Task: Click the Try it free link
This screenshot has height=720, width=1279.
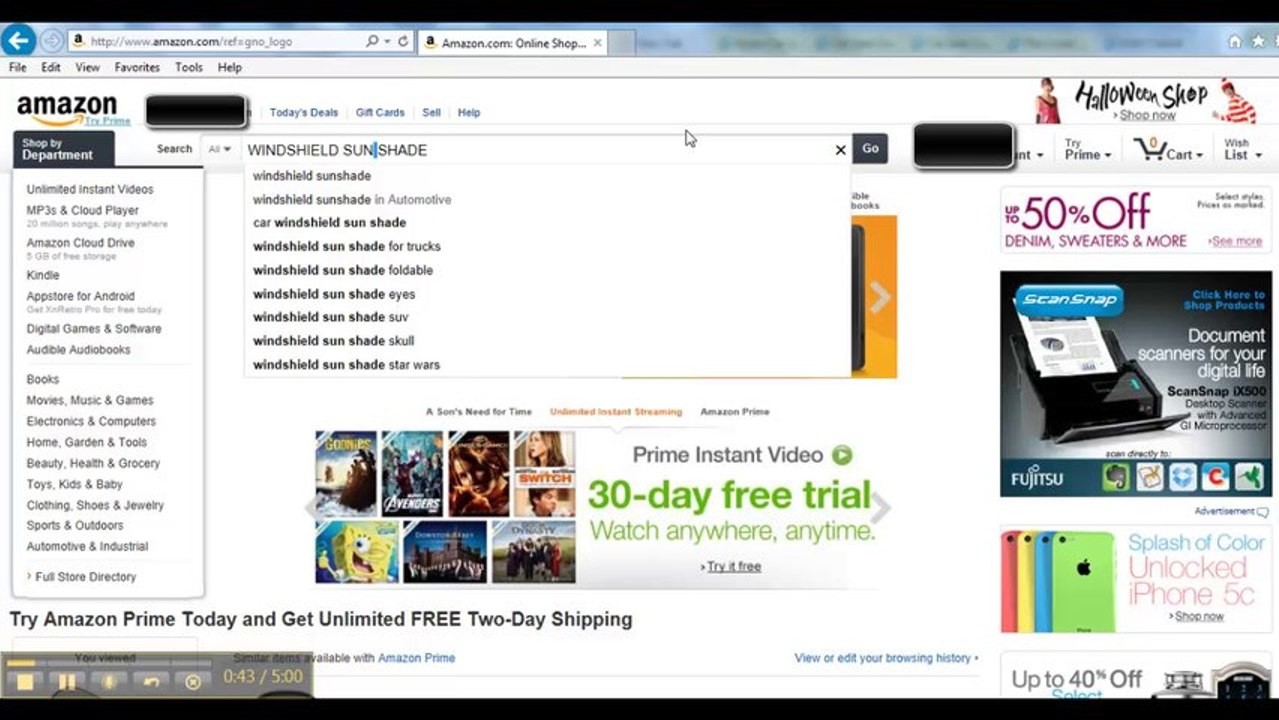Action: tap(734, 567)
